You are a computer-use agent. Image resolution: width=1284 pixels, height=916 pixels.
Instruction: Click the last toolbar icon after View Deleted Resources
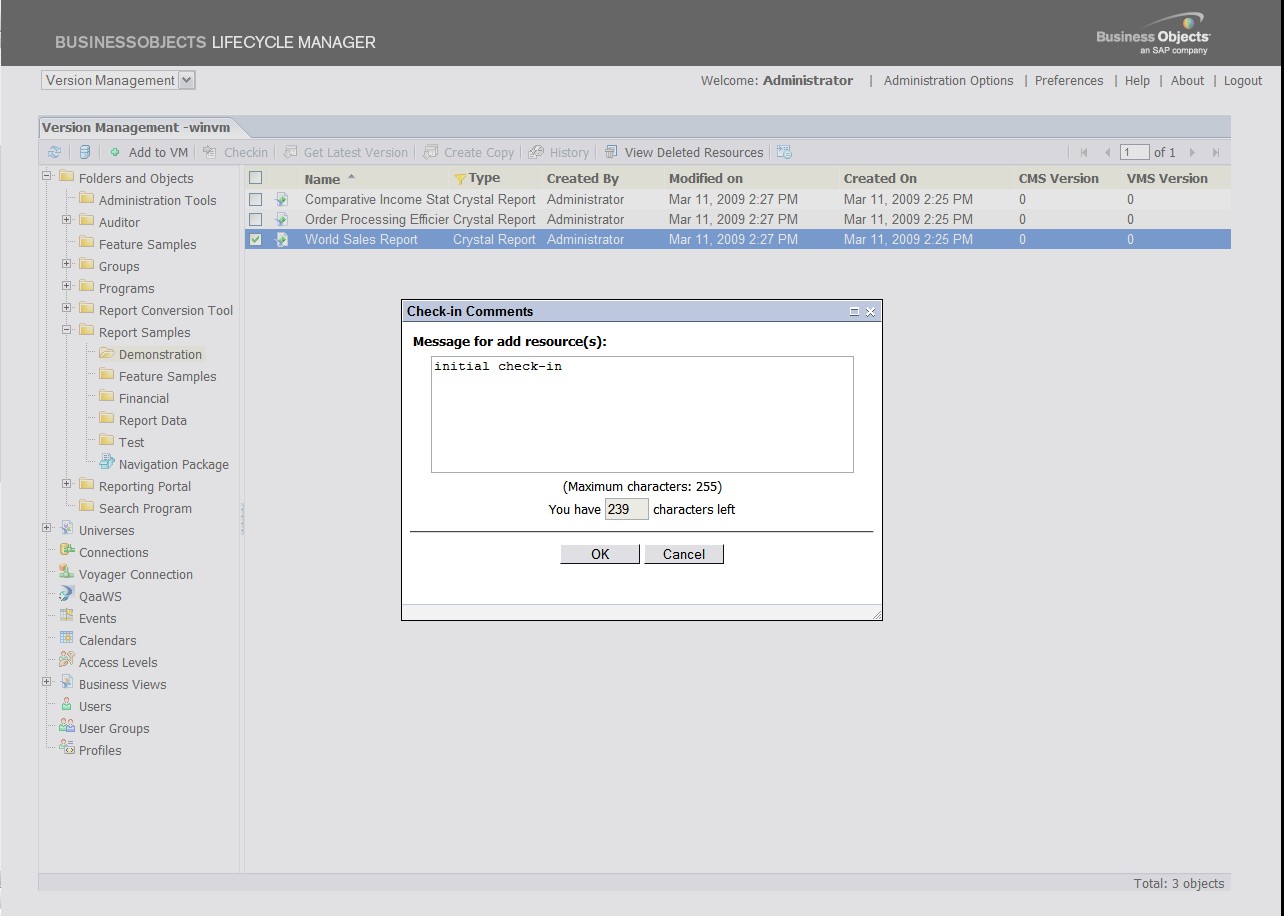coord(784,152)
